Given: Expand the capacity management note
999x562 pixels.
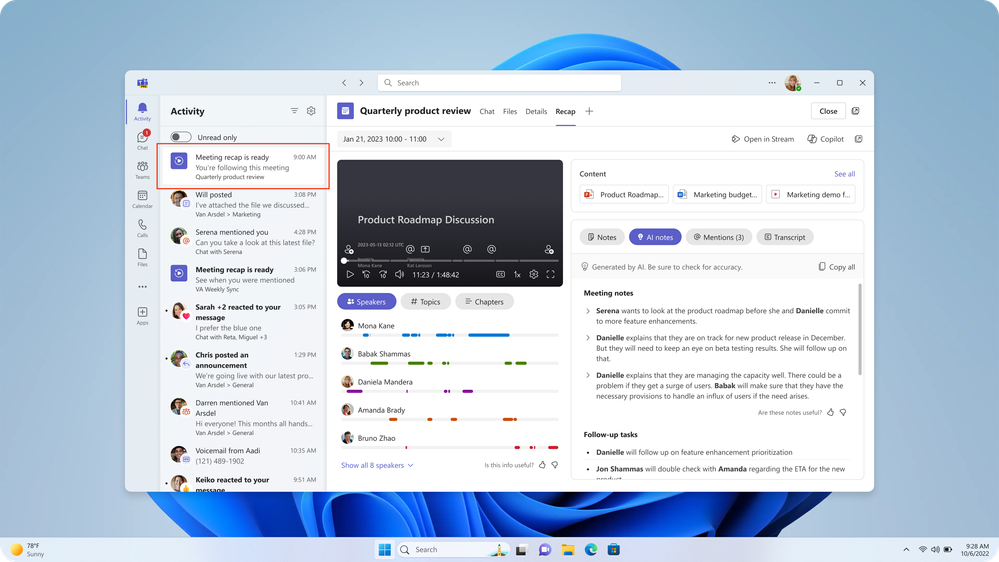Looking at the screenshot, I should (587, 375).
